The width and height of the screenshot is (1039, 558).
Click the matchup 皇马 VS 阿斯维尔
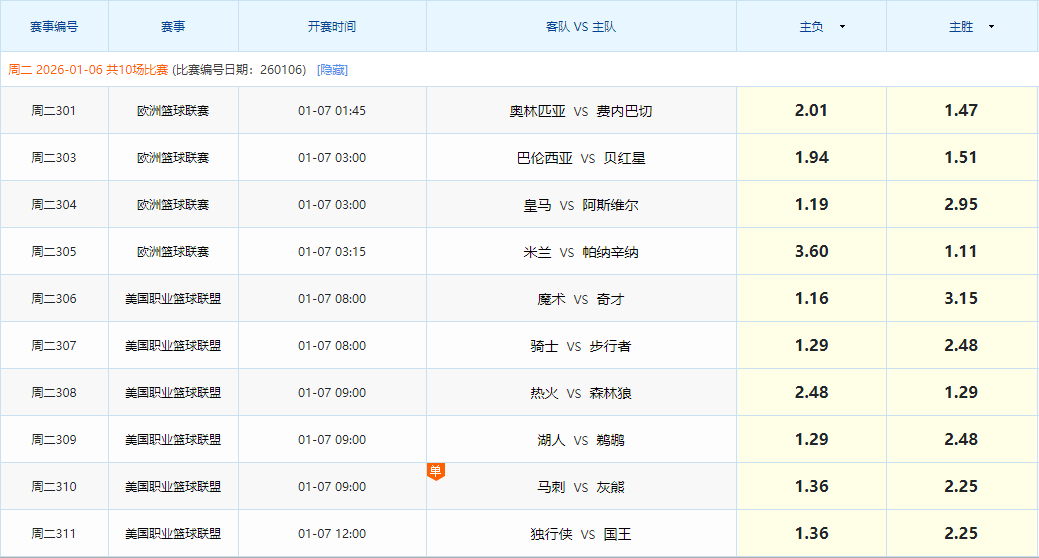[x=581, y=205]
